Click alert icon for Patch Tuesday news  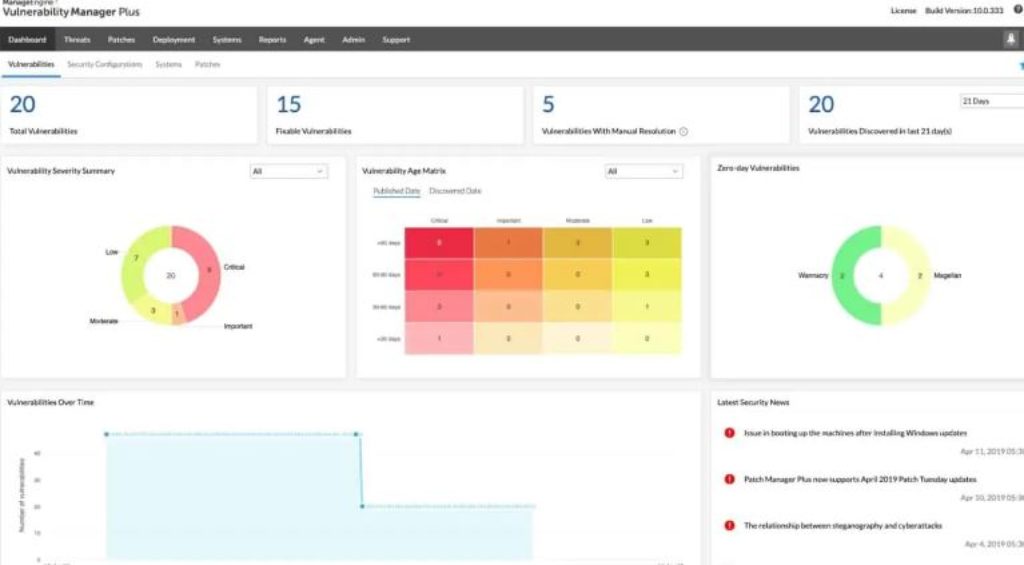[x=729, y=479]
